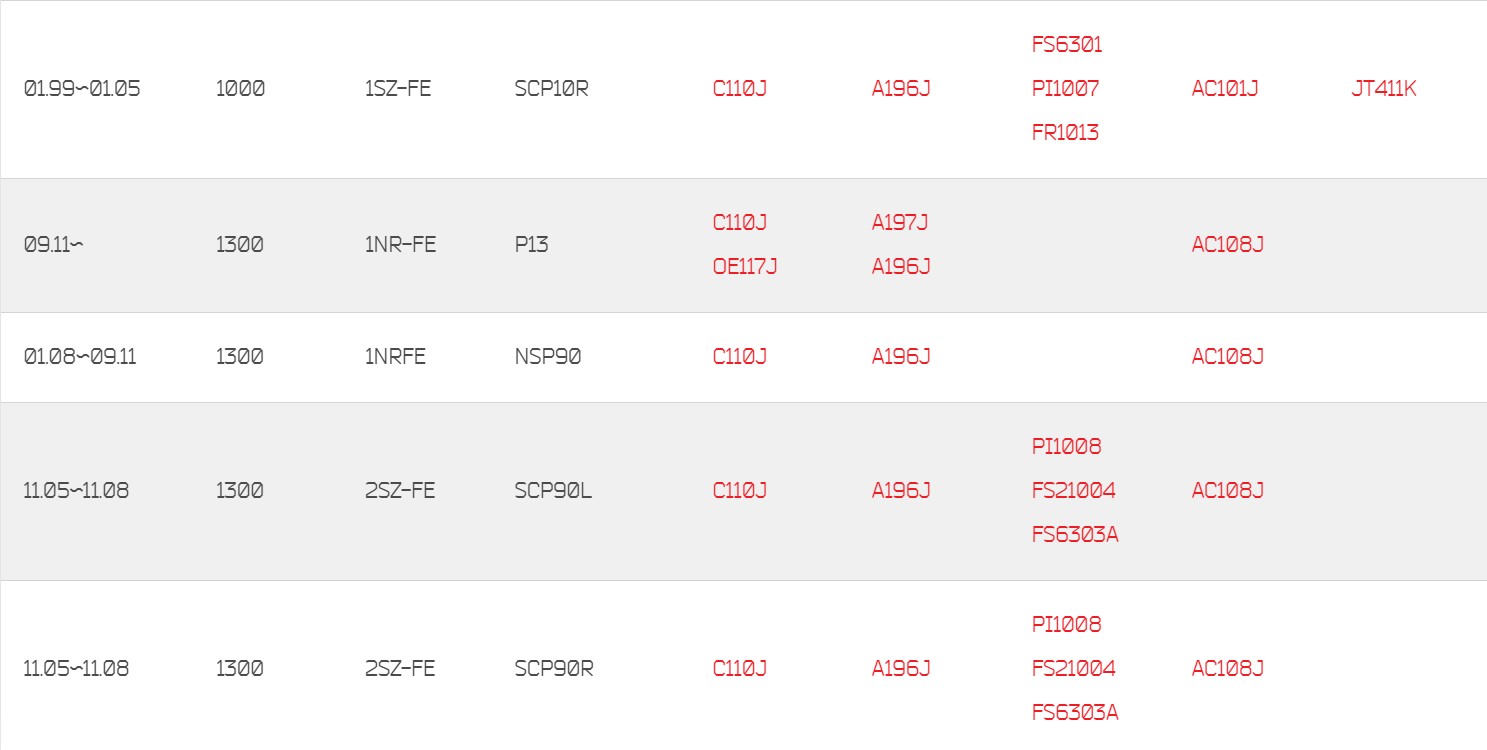
Task: Click A197J part link
Action: click(900, 222)
